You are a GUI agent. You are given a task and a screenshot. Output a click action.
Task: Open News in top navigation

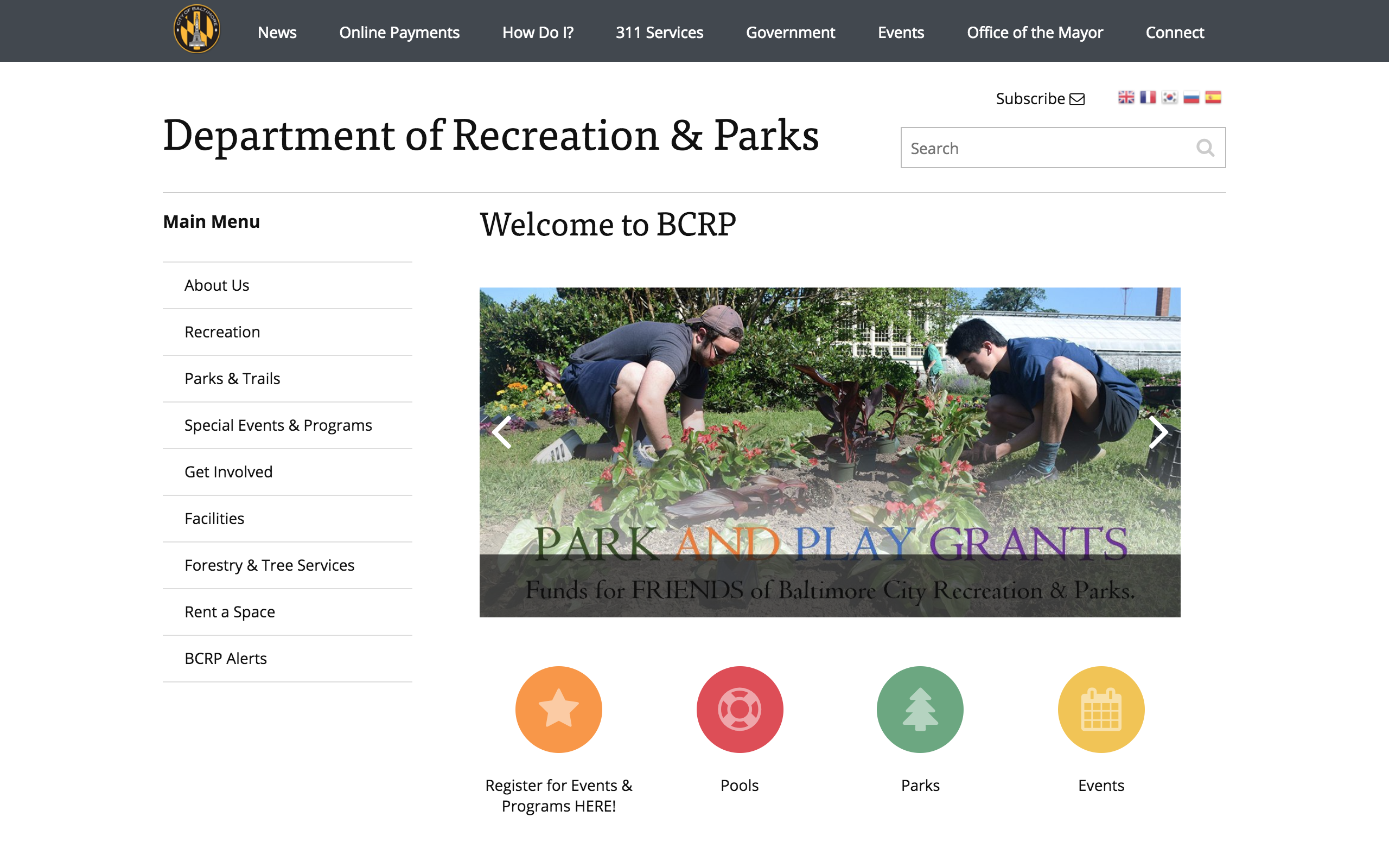pos(277,32)
